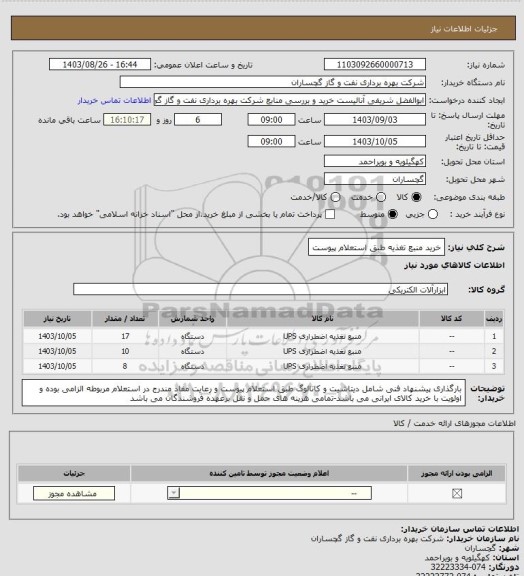The height and width of the screenshot is (576, 524).
Task: Click row 1 UPS item name
Action: tap(322, 336)
